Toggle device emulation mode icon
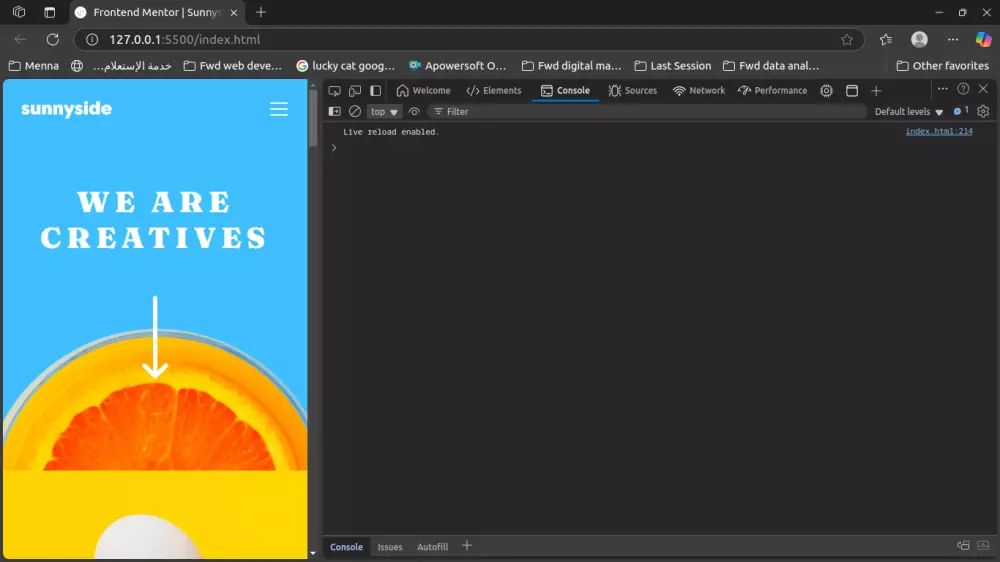1000x562 pixels. pyautogui.click(x=355, y=91)
